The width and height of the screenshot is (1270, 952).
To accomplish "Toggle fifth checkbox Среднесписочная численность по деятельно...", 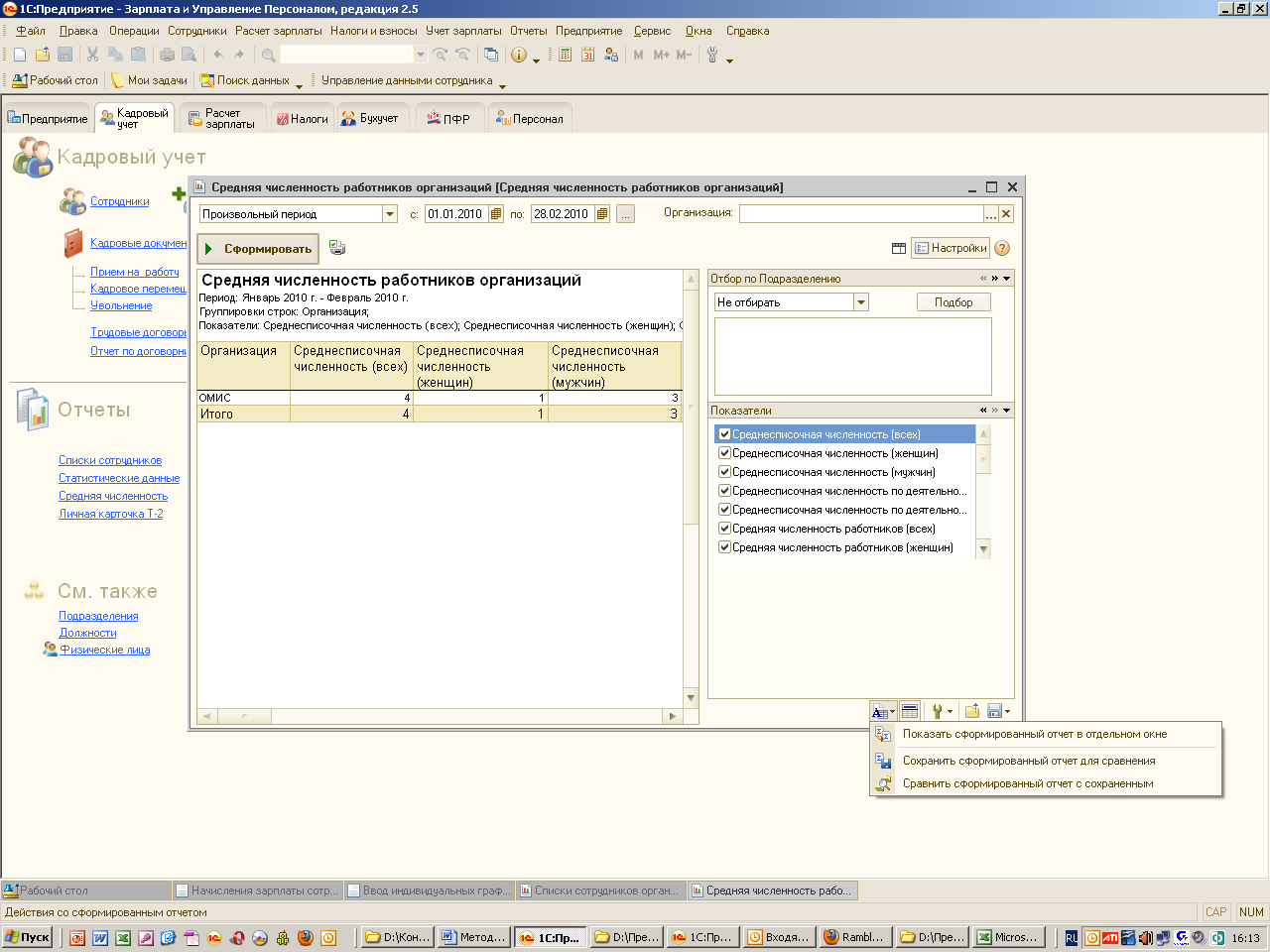I will pyautogui.click(x=724, y=510).
